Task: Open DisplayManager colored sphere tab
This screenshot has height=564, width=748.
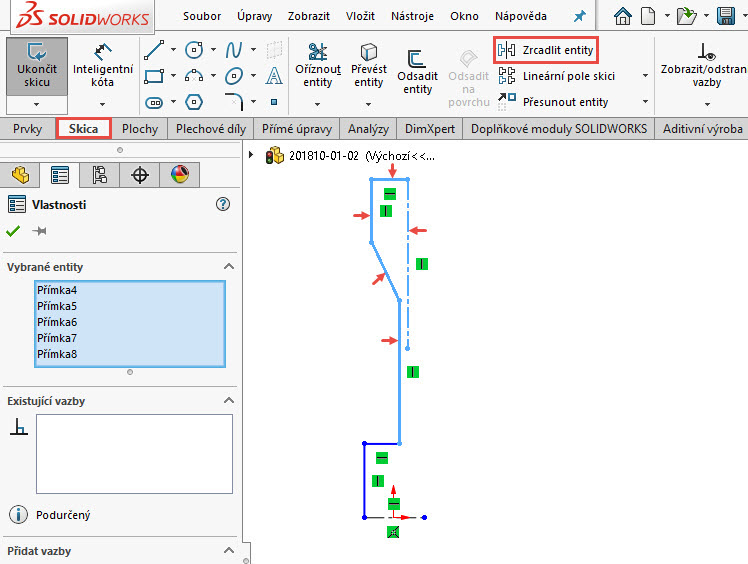Action: (x=179, y=175)
